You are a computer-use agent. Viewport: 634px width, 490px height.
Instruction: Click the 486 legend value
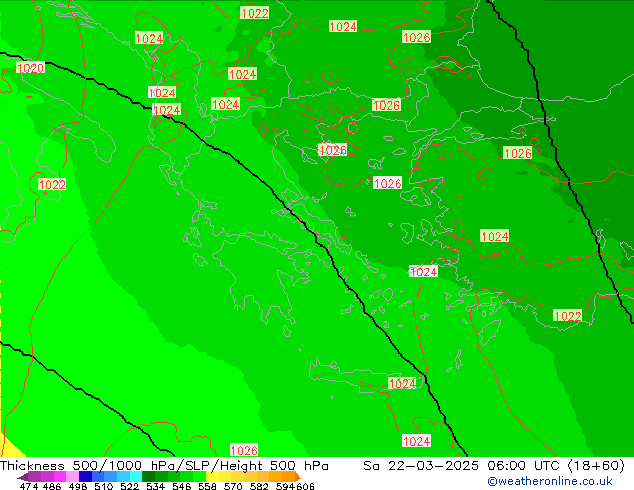click(52, 486)
